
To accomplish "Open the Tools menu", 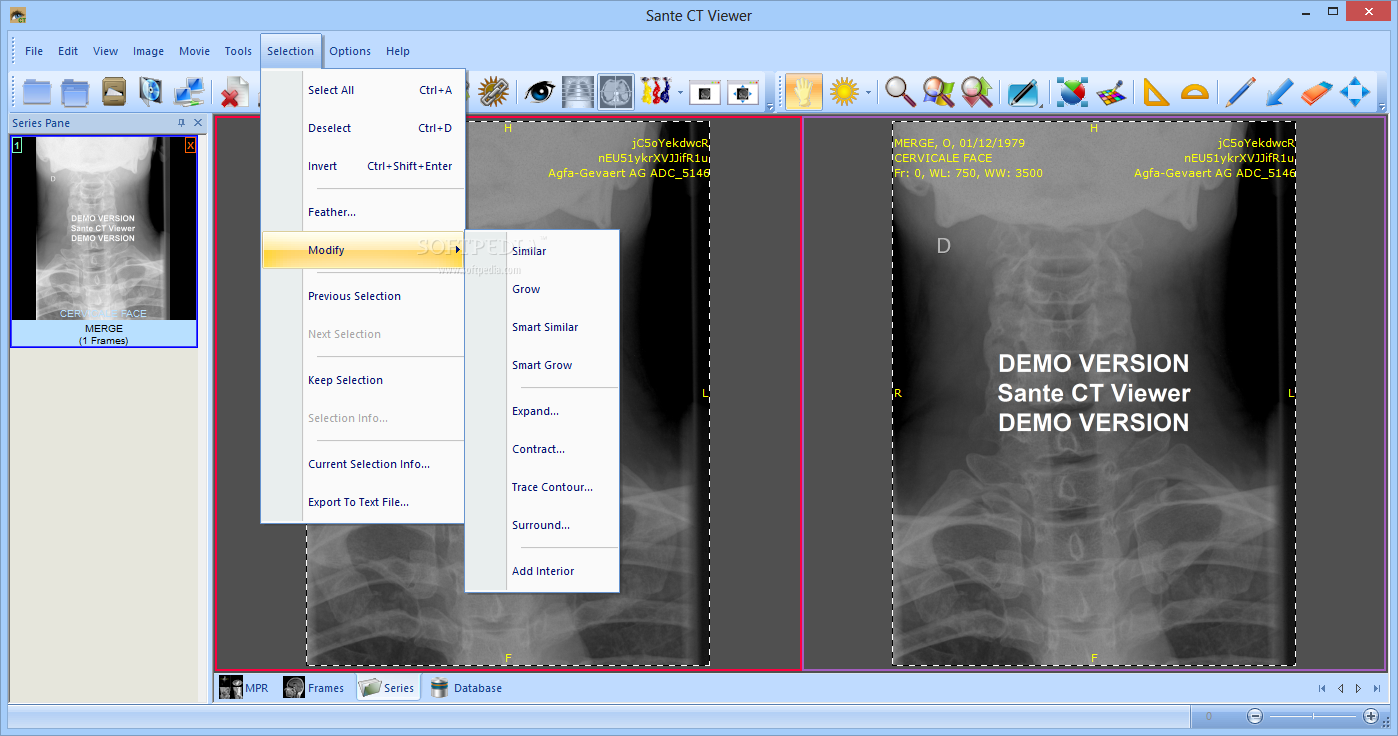I will (238, 51).
